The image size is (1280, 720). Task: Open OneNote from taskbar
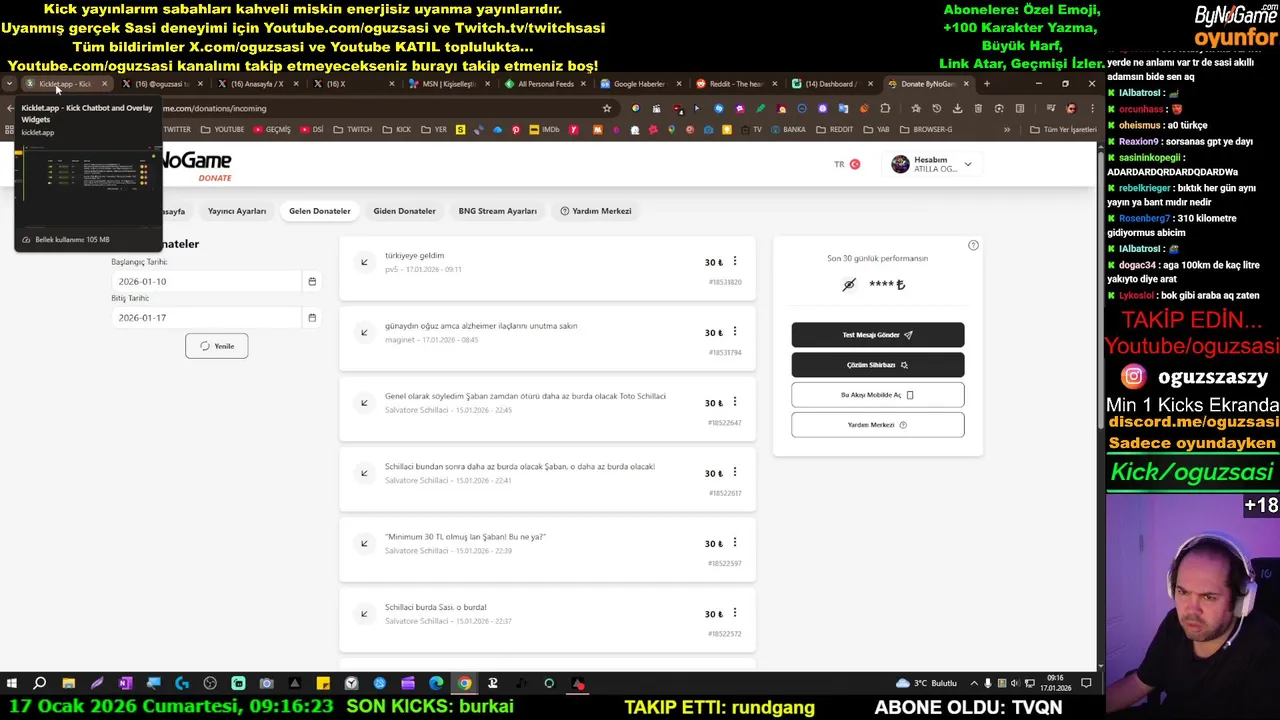click(x=125, y=683)
